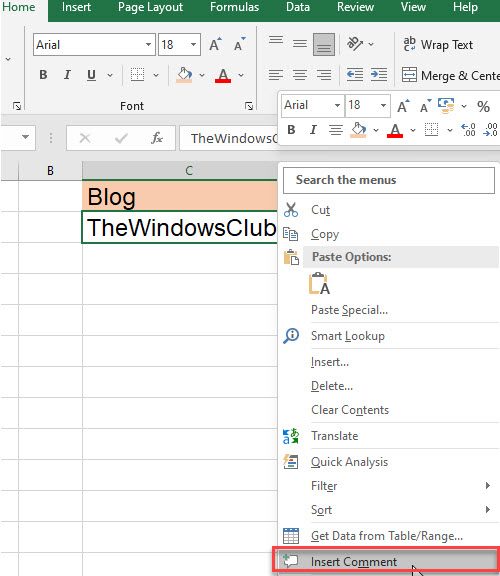The image size is (500, 576).
Task: Choose Get Data from Table/Range
Action: 389,536
